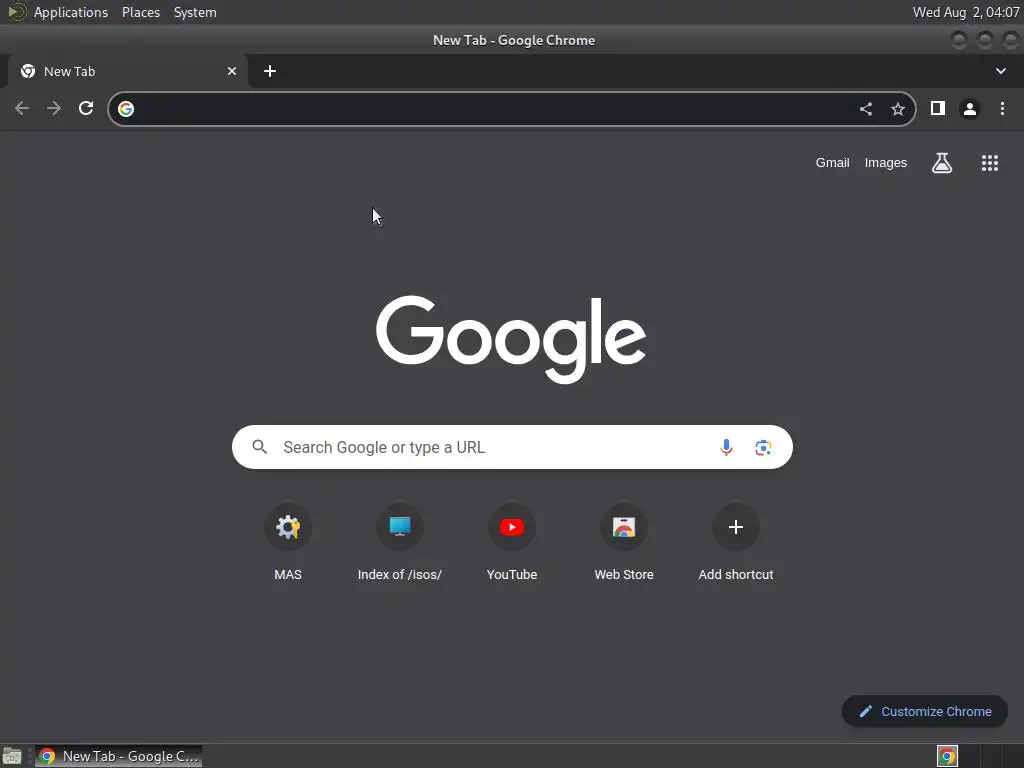The width and height of the screenshot is (1024, 768).
Task: Click the date and time clock
Action: pos(966,12)
